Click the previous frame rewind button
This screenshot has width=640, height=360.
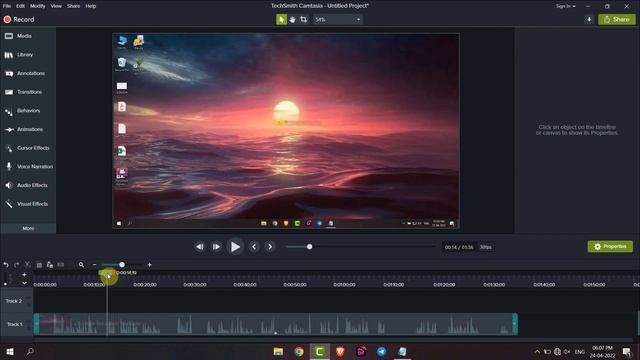200,247
